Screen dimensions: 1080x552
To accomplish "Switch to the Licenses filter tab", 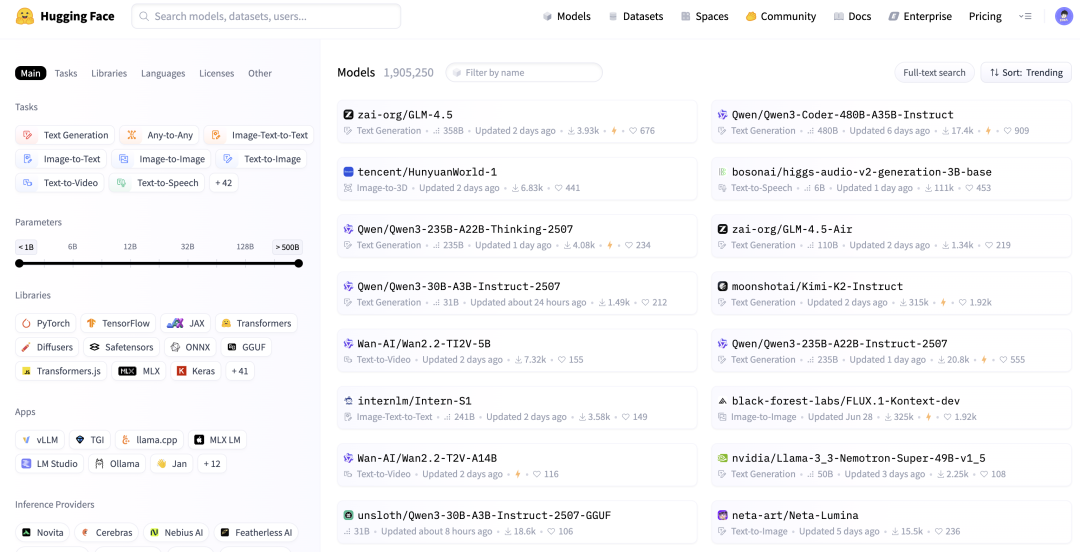I will coord(217,73).
